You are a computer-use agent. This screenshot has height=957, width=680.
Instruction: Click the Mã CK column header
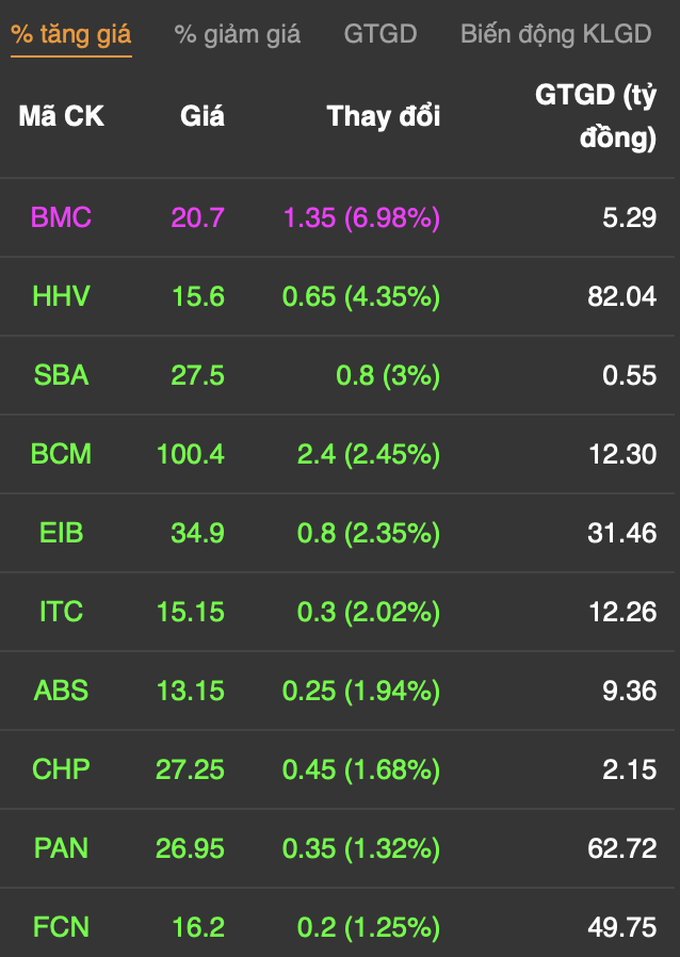(x=61, y=116)
